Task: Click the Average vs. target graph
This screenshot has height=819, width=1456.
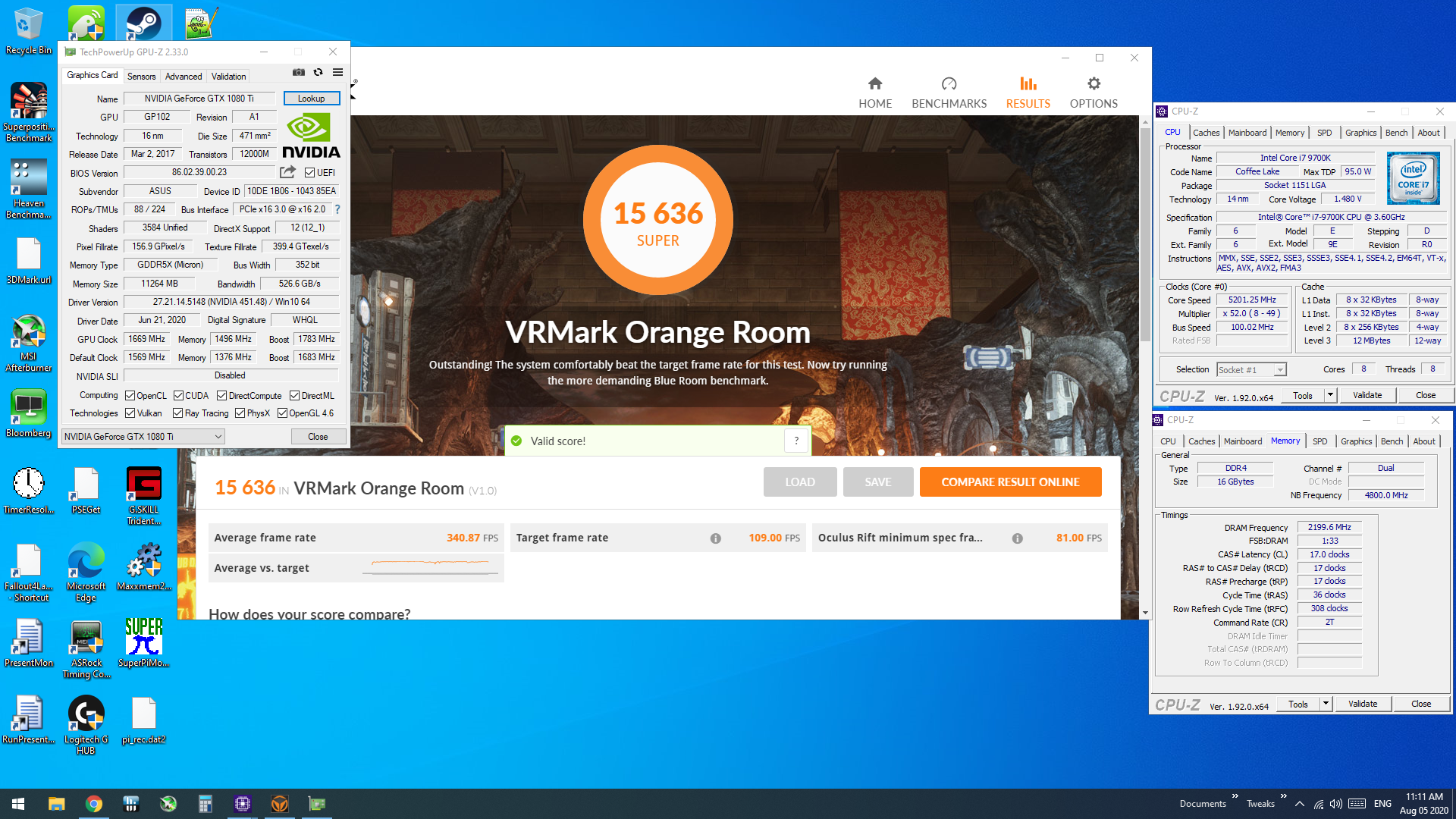Action: tap(431, 568)
